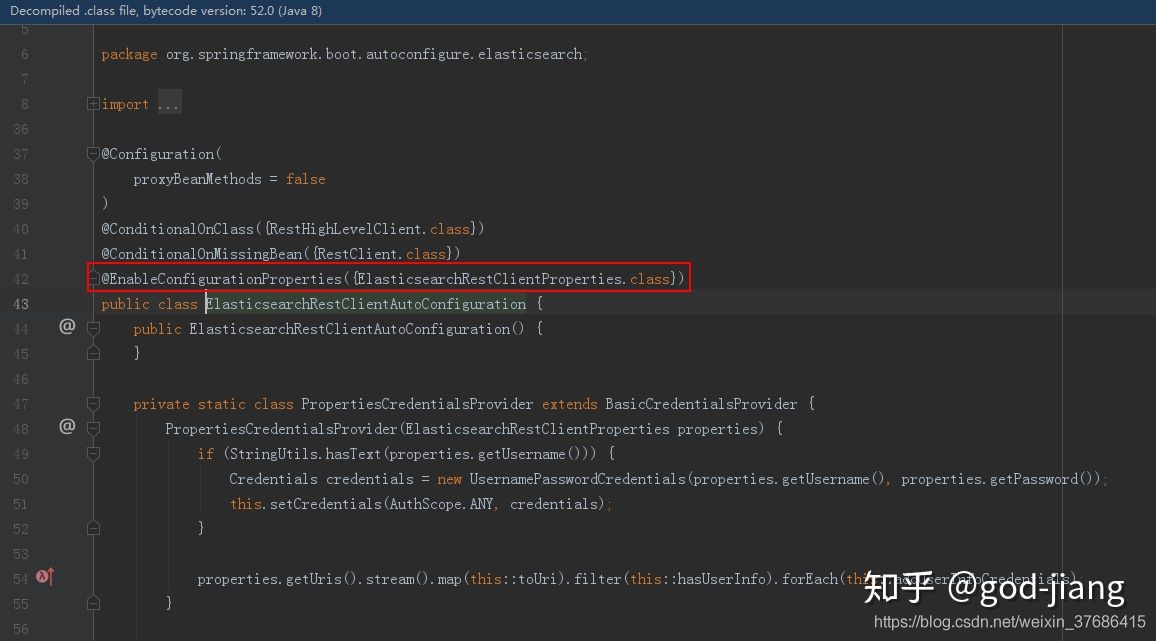
Task: Click the @ConditionalOnMissingBean annotation
Action: coord(201,254)
